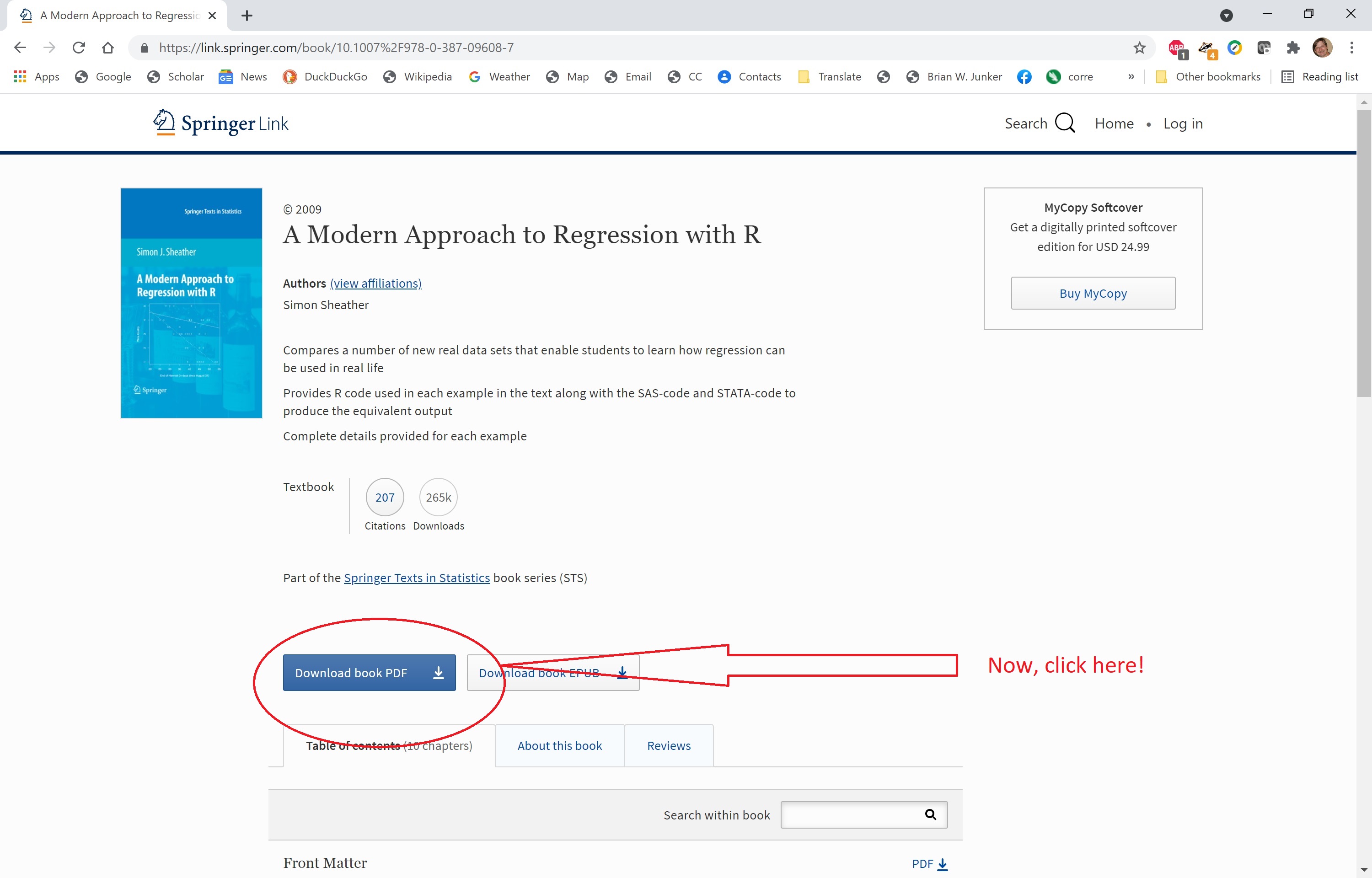Go to the Home link in the header
The image size is (1372, 878).
[1114, 123]
